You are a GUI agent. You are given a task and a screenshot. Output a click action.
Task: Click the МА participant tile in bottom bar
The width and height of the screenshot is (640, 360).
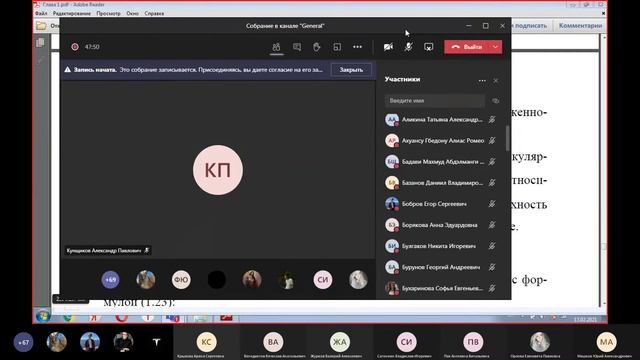[606, 342]
